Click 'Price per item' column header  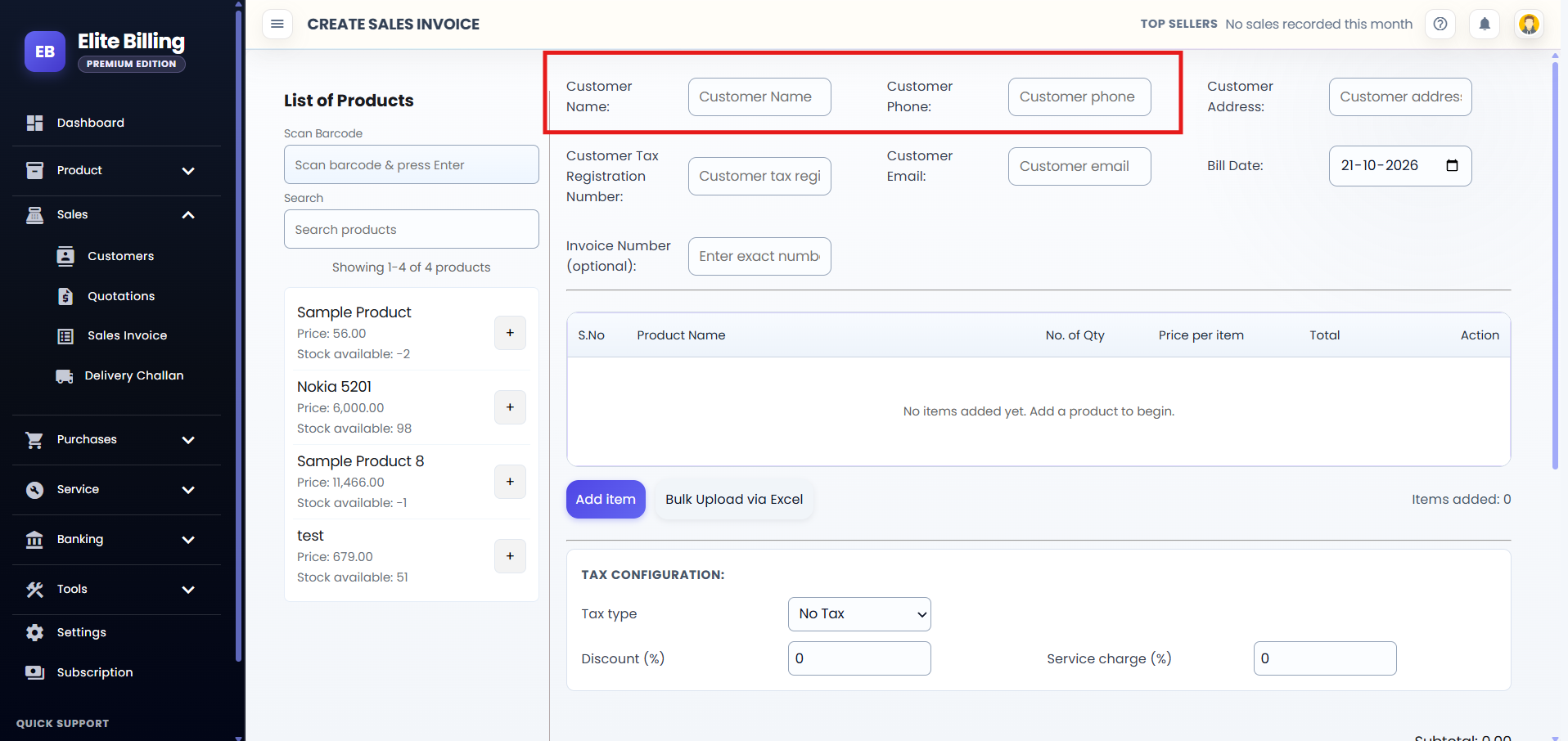(x=1201, y=335)
